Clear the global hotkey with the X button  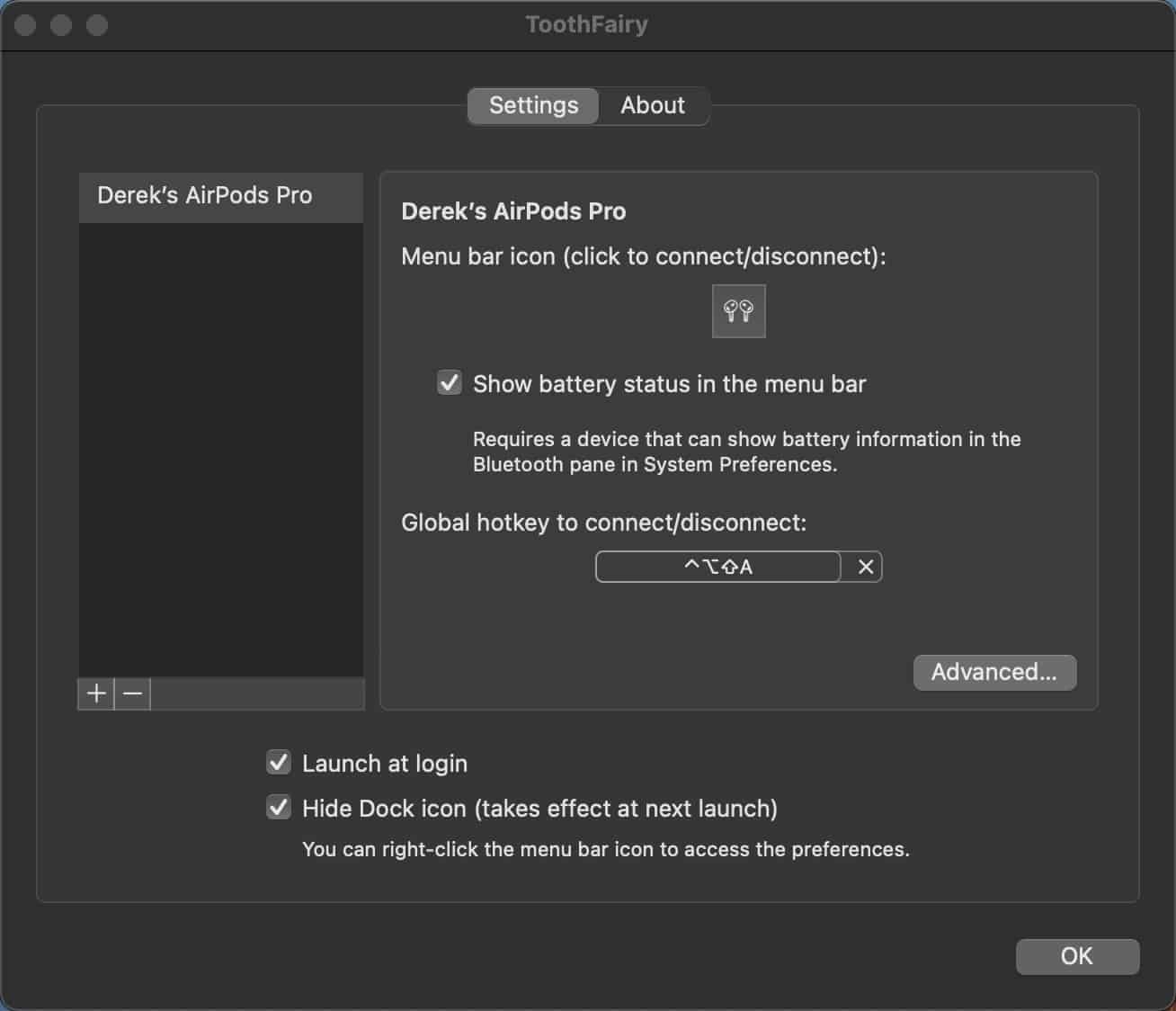click(865, 567)
